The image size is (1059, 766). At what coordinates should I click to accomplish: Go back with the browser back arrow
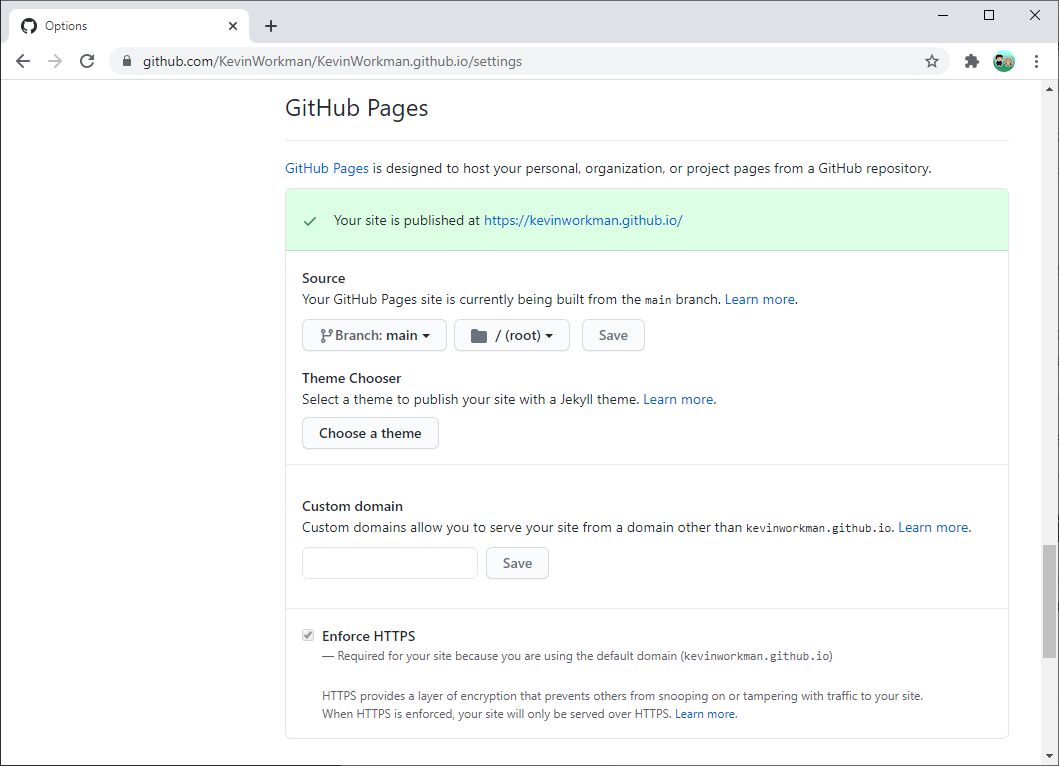click(x=23, y=61)
